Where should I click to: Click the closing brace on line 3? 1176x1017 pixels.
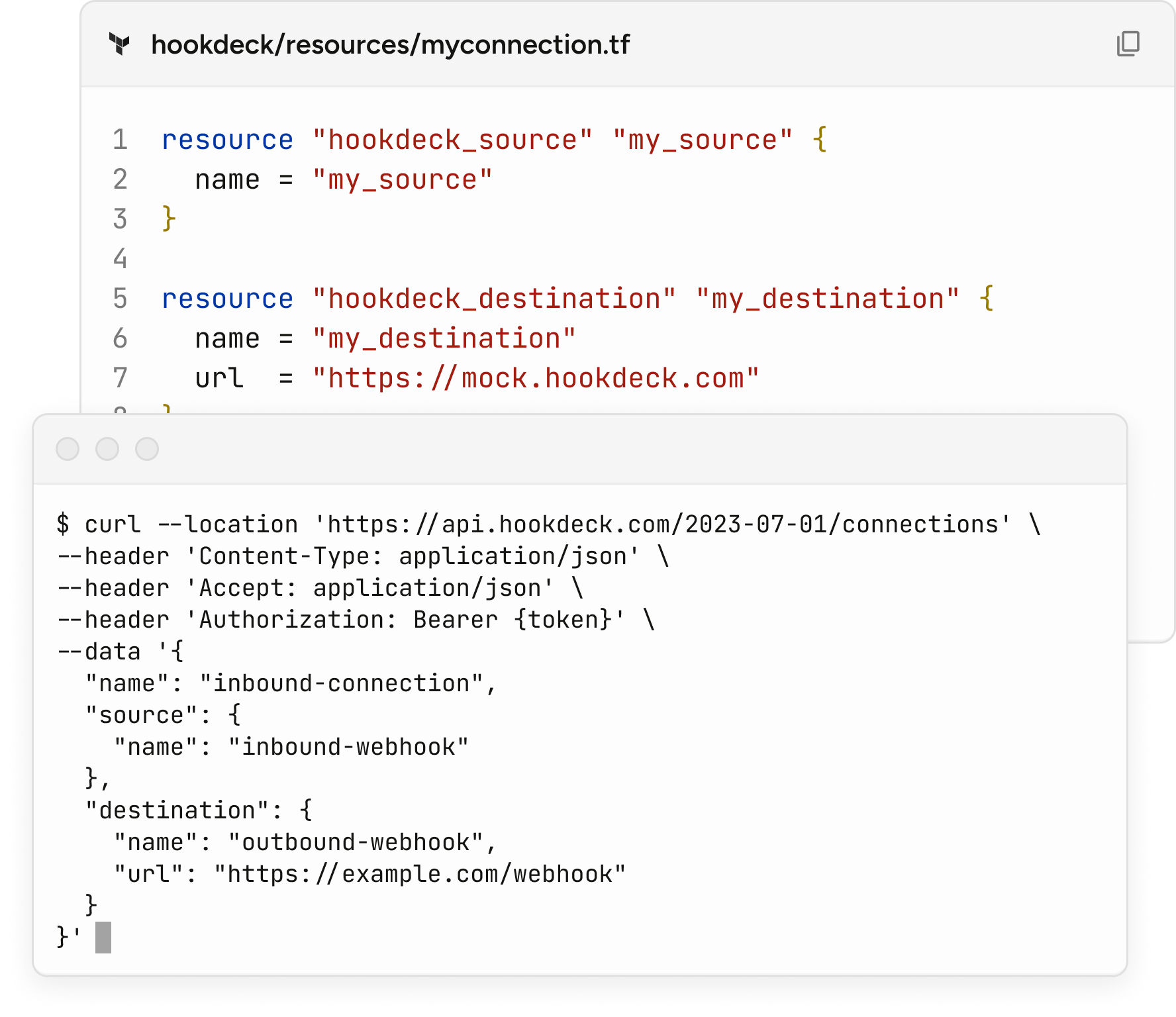pos(169,219)
